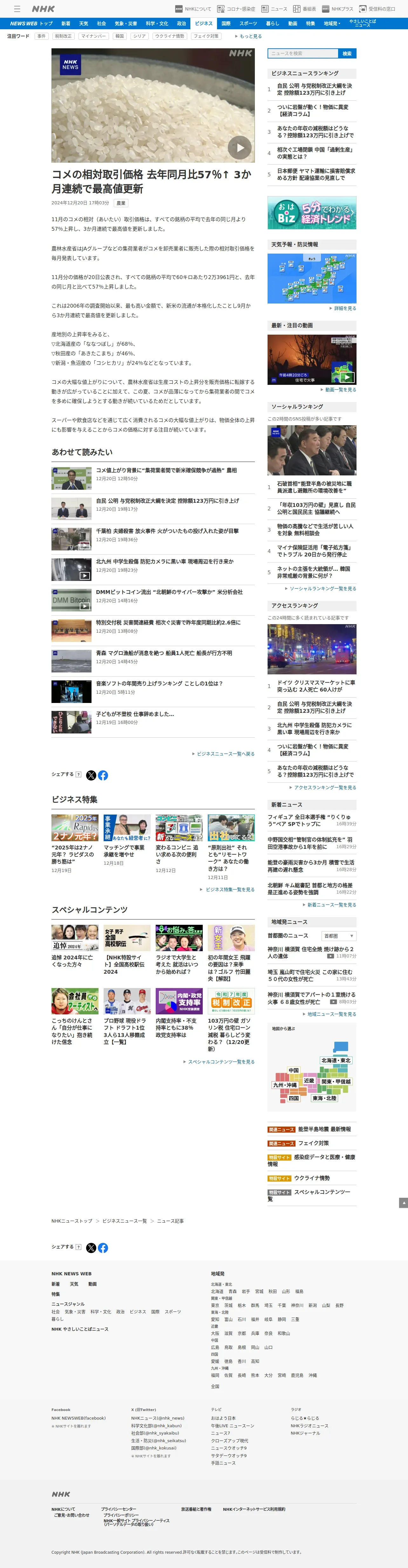Select the ビジネス navigation tab

coord(203,24)
